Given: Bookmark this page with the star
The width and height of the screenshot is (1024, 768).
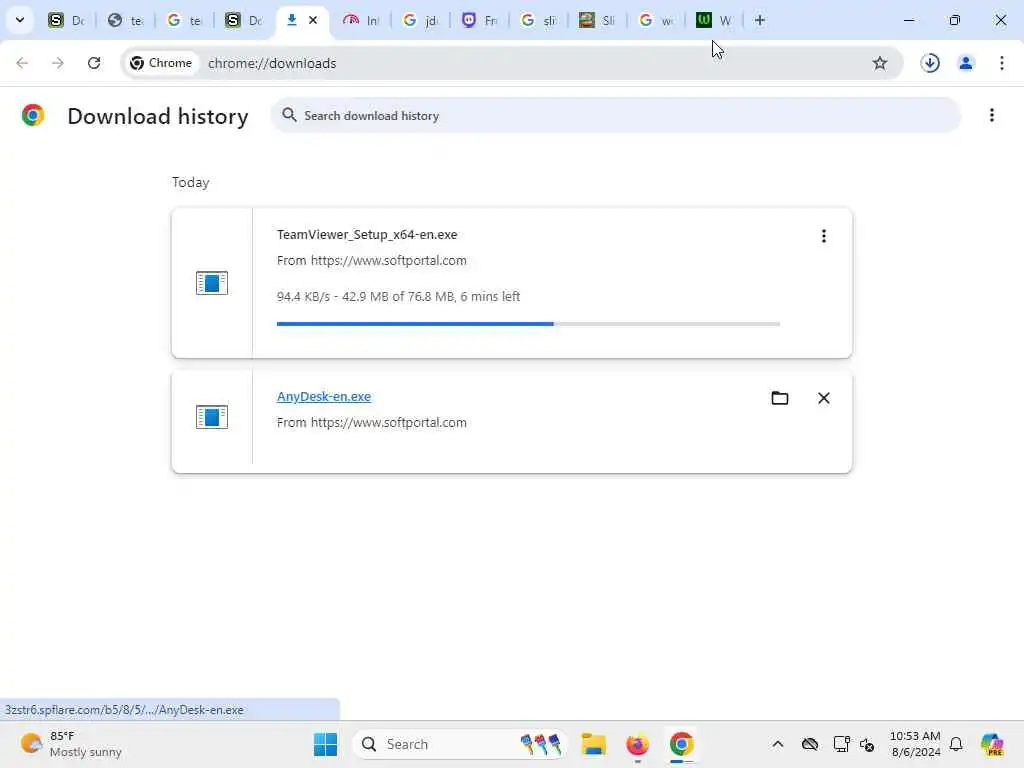Looking at the screenshot, I should tap(880, 63).
